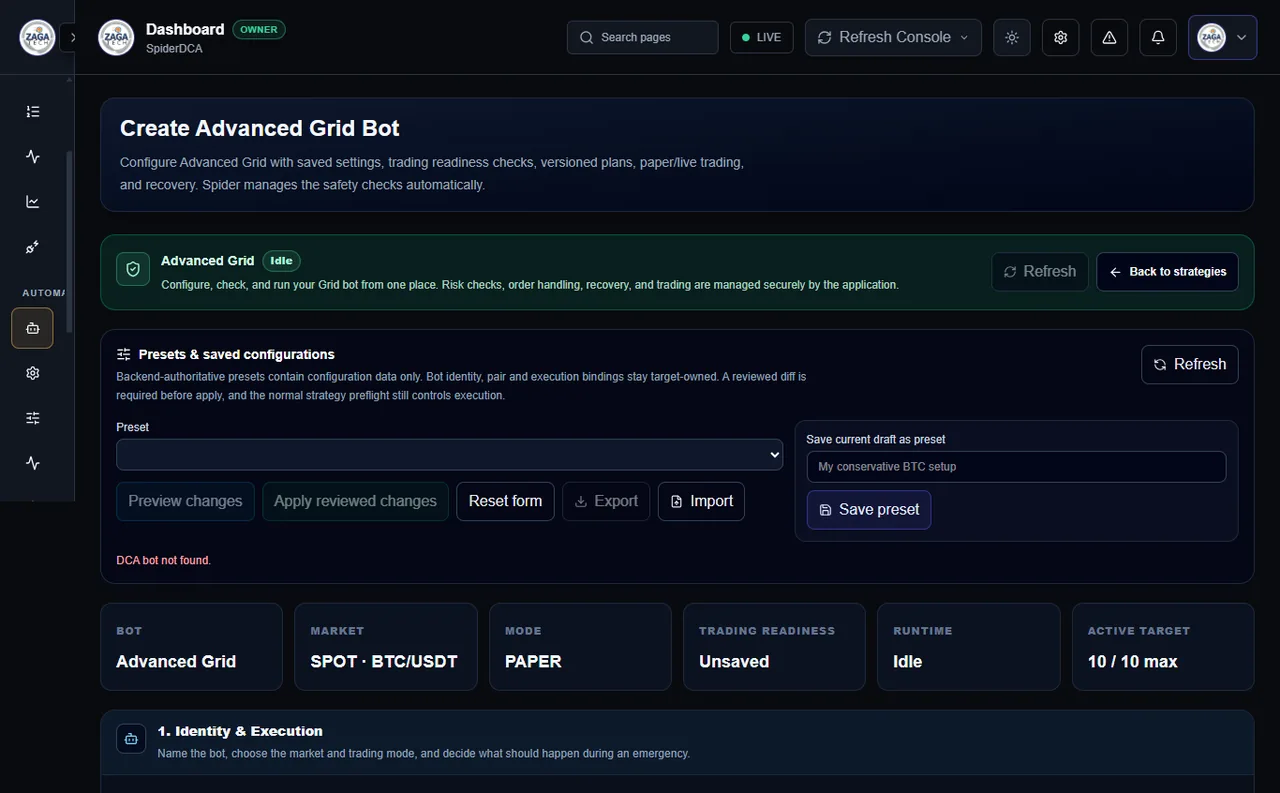Open the warning triangle alerts icon

[x=1109, y=37]
